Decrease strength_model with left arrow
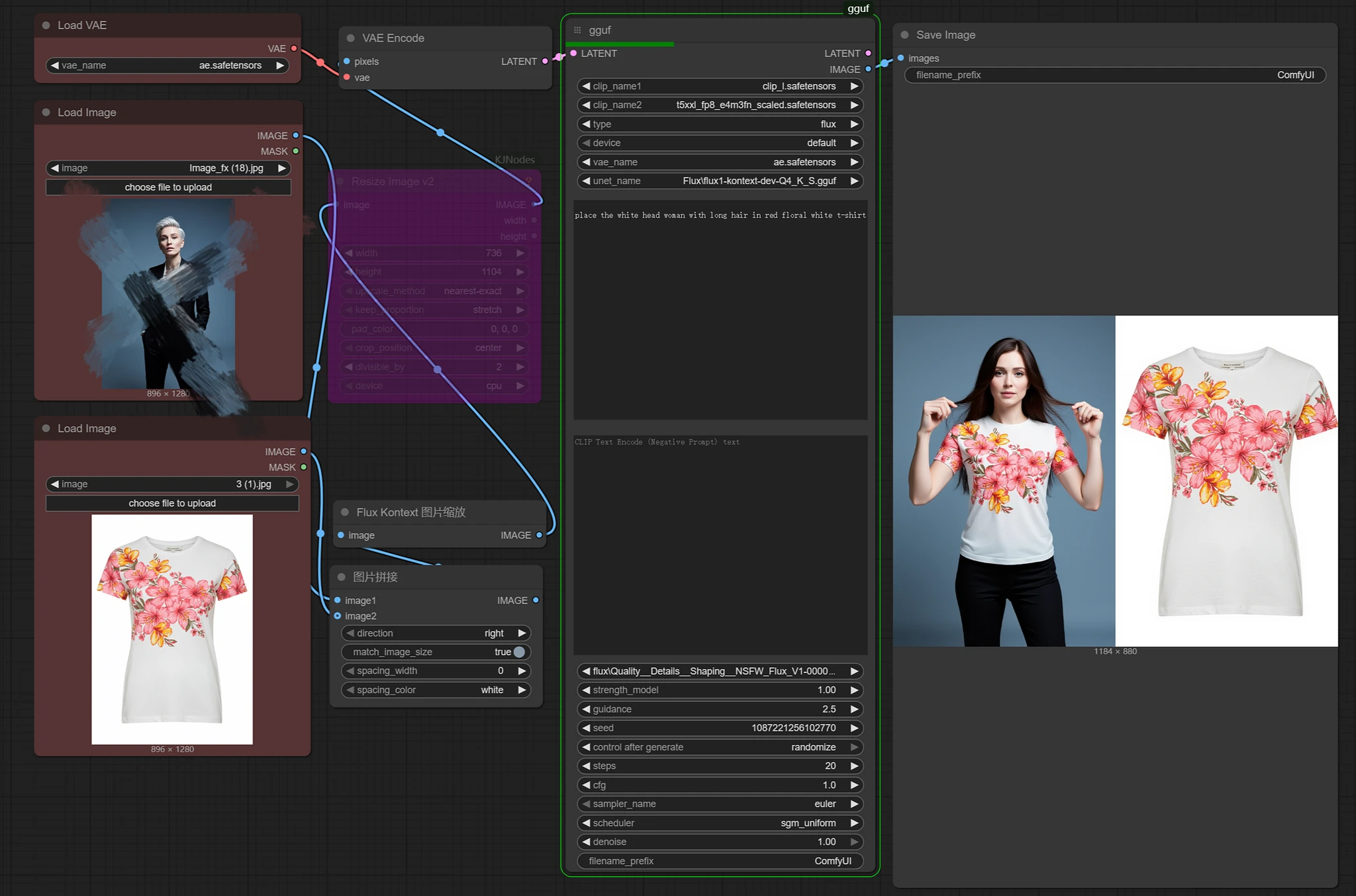1356x896 pixels. point(586,690)
